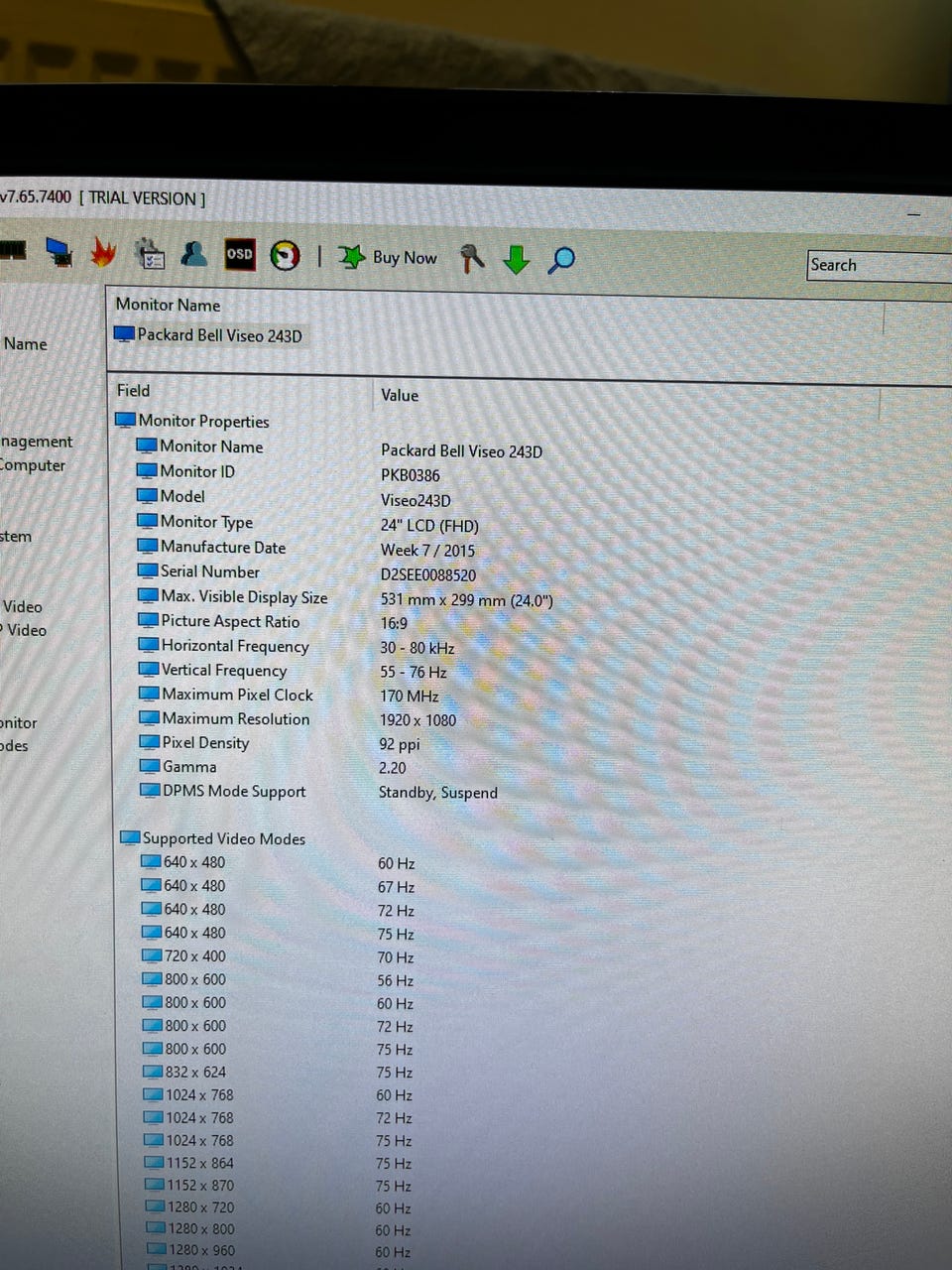Viewport: 952px width, 1270px height.
Task: Select the 16:9 aspect ratio value
Action: coord(394,624)
